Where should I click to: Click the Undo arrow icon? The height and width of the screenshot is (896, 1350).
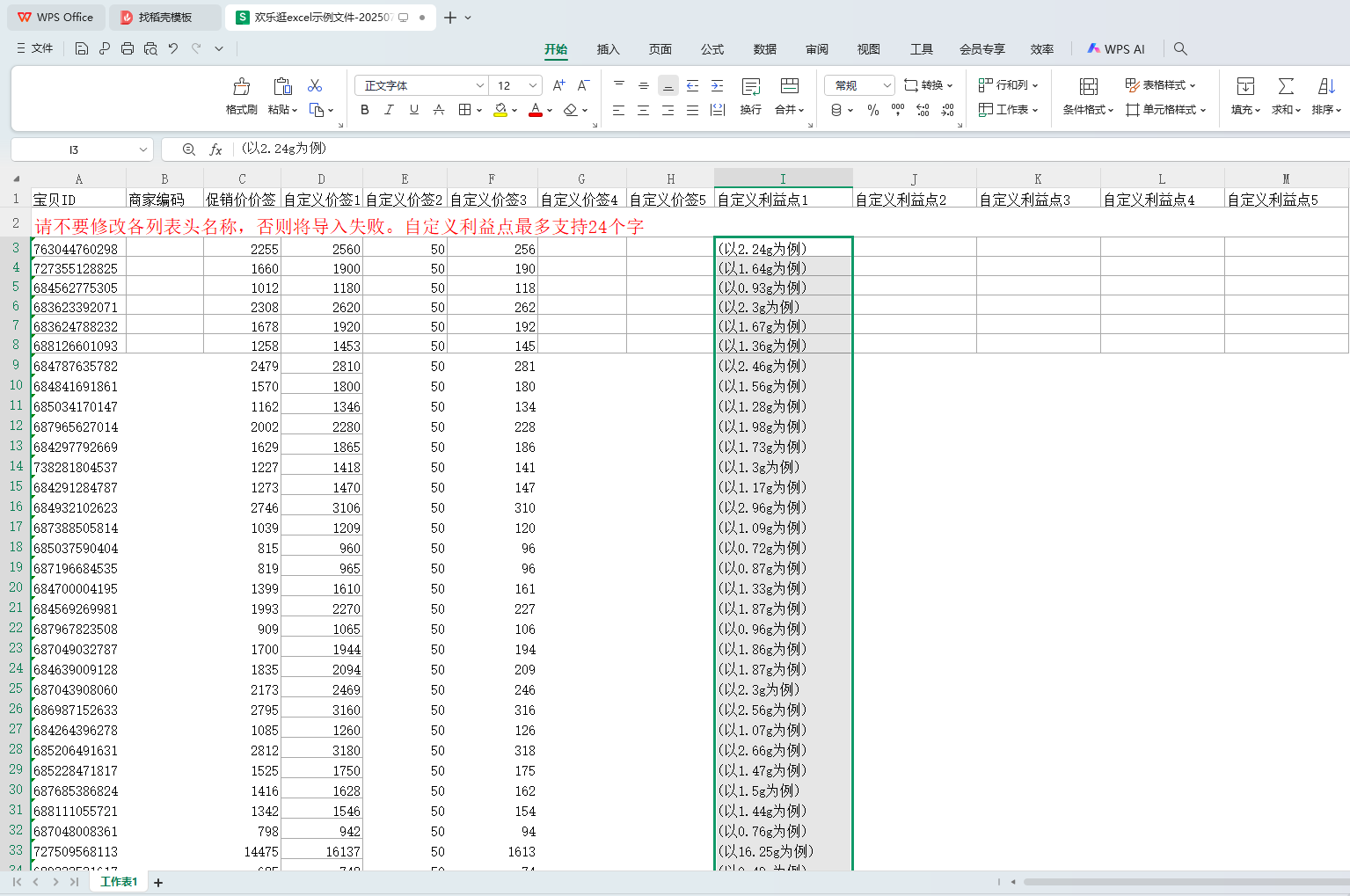(x=173, y=48)
